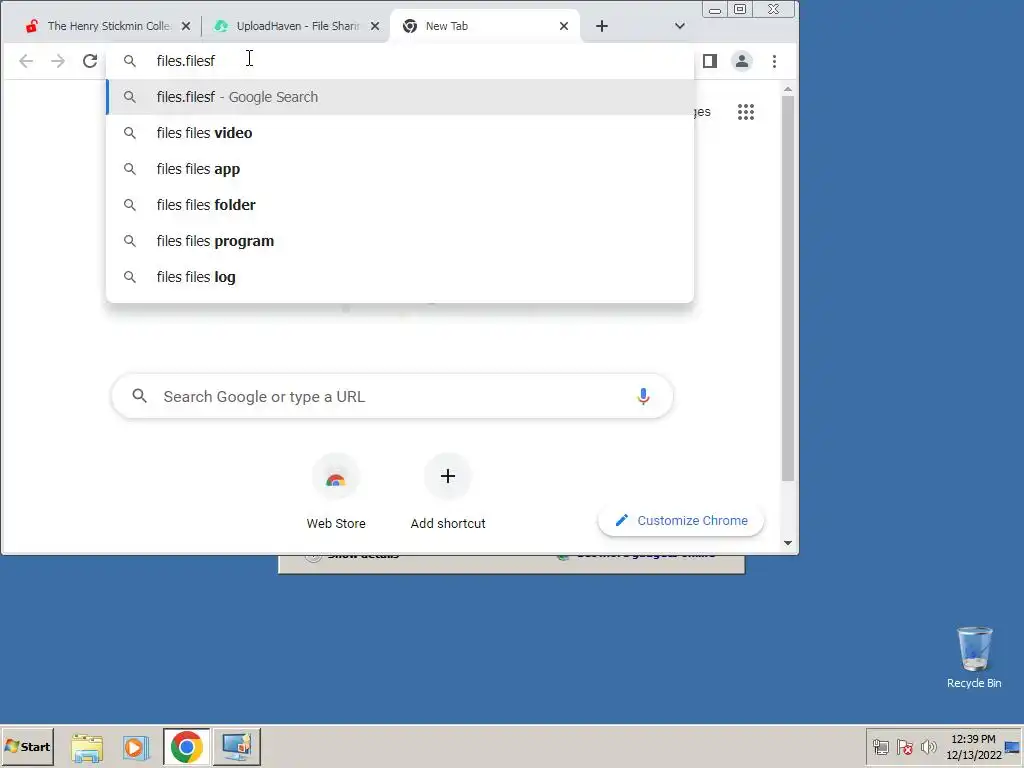The width and height of the screenshot is (1024, 768).
Task: Choose the files files app suggestion
Action: click(400, 168)
